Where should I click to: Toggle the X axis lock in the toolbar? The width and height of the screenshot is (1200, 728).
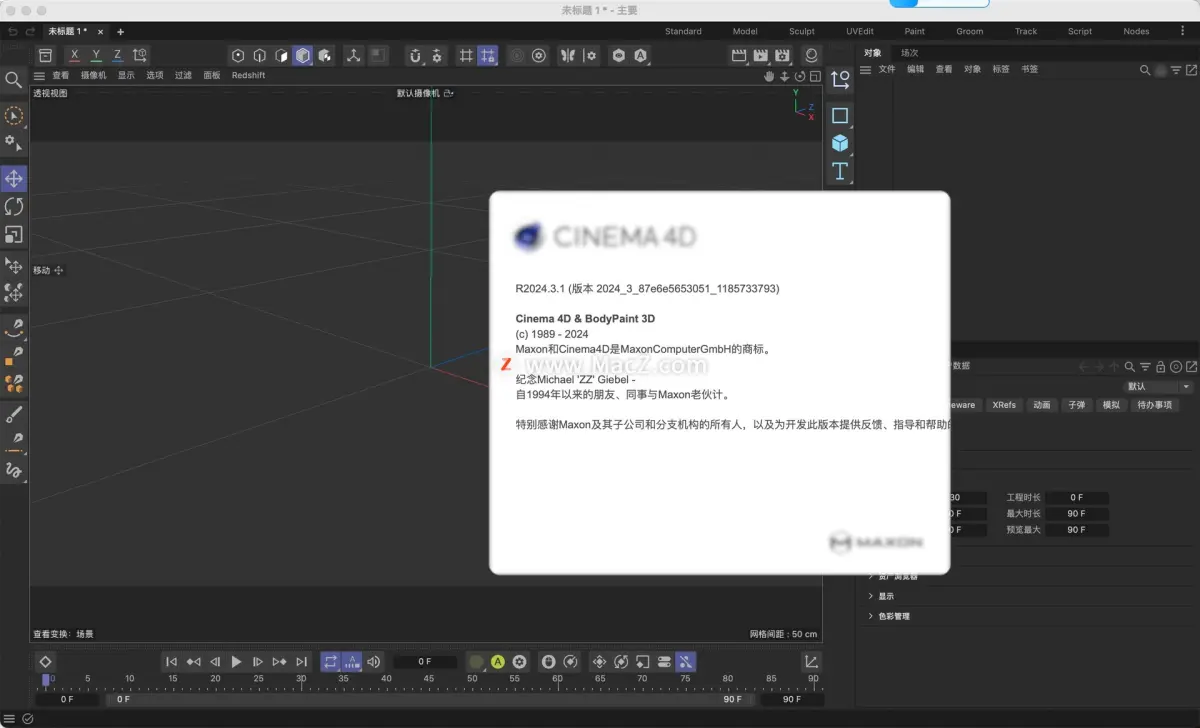tap(73, 56)
